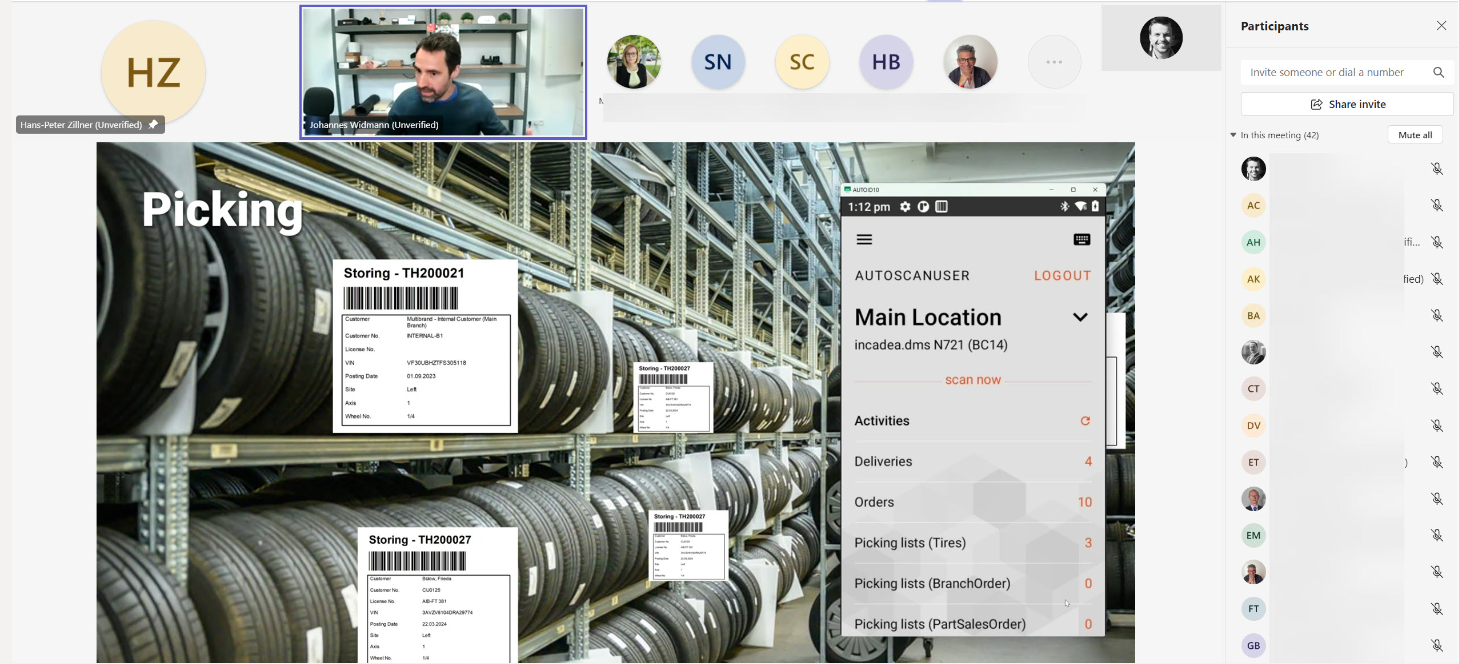The height and width of the screenshot is (664, 1459).
Task: Click the CT avatar in participants list
Action: tap(1254, 389)
